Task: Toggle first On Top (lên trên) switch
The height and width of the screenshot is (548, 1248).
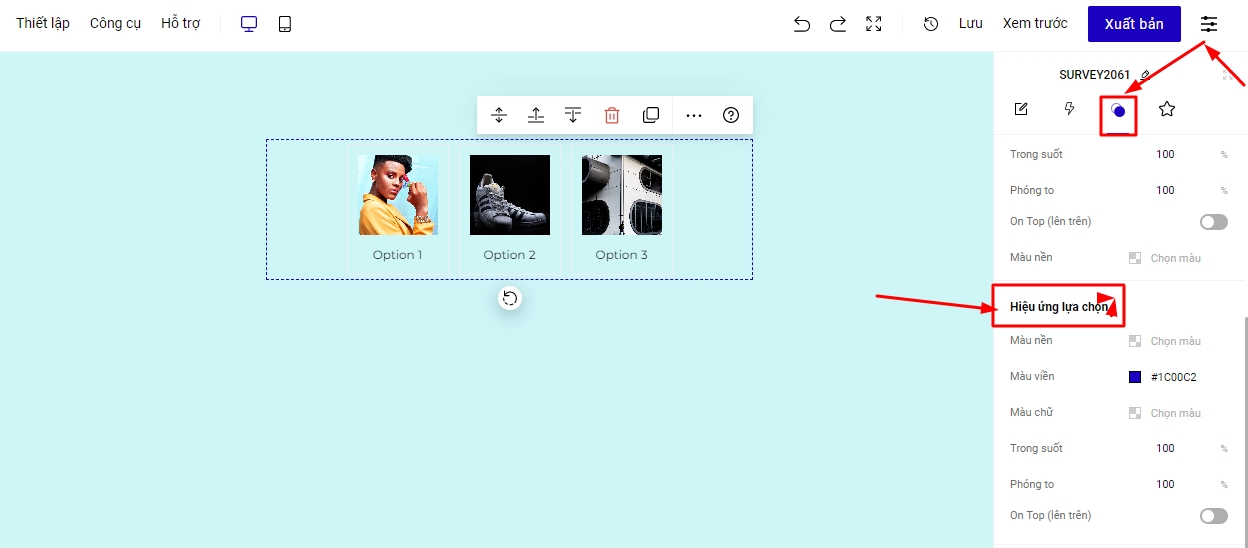Action: tap(1213, 222)
